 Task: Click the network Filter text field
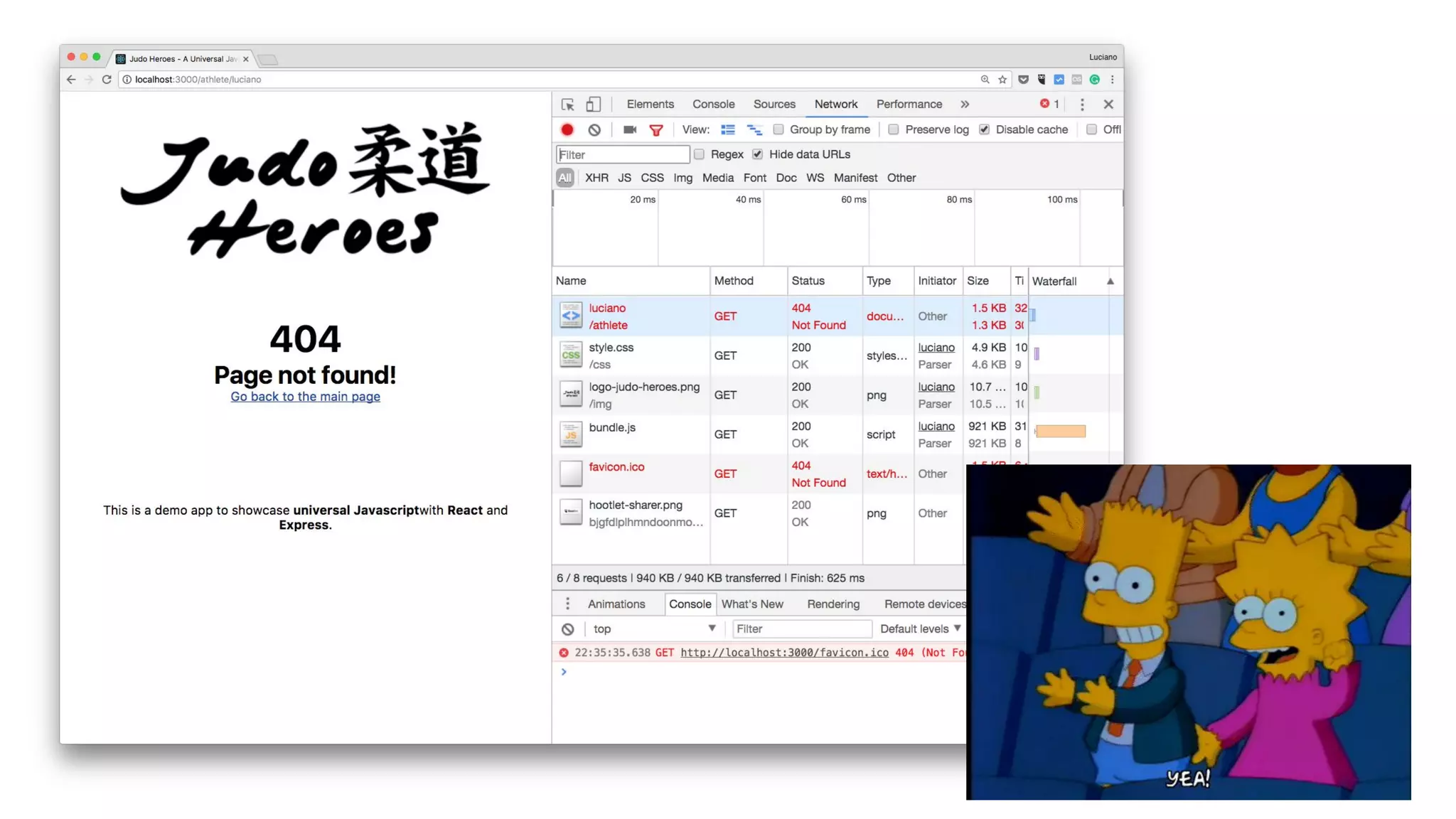point(622,154)
